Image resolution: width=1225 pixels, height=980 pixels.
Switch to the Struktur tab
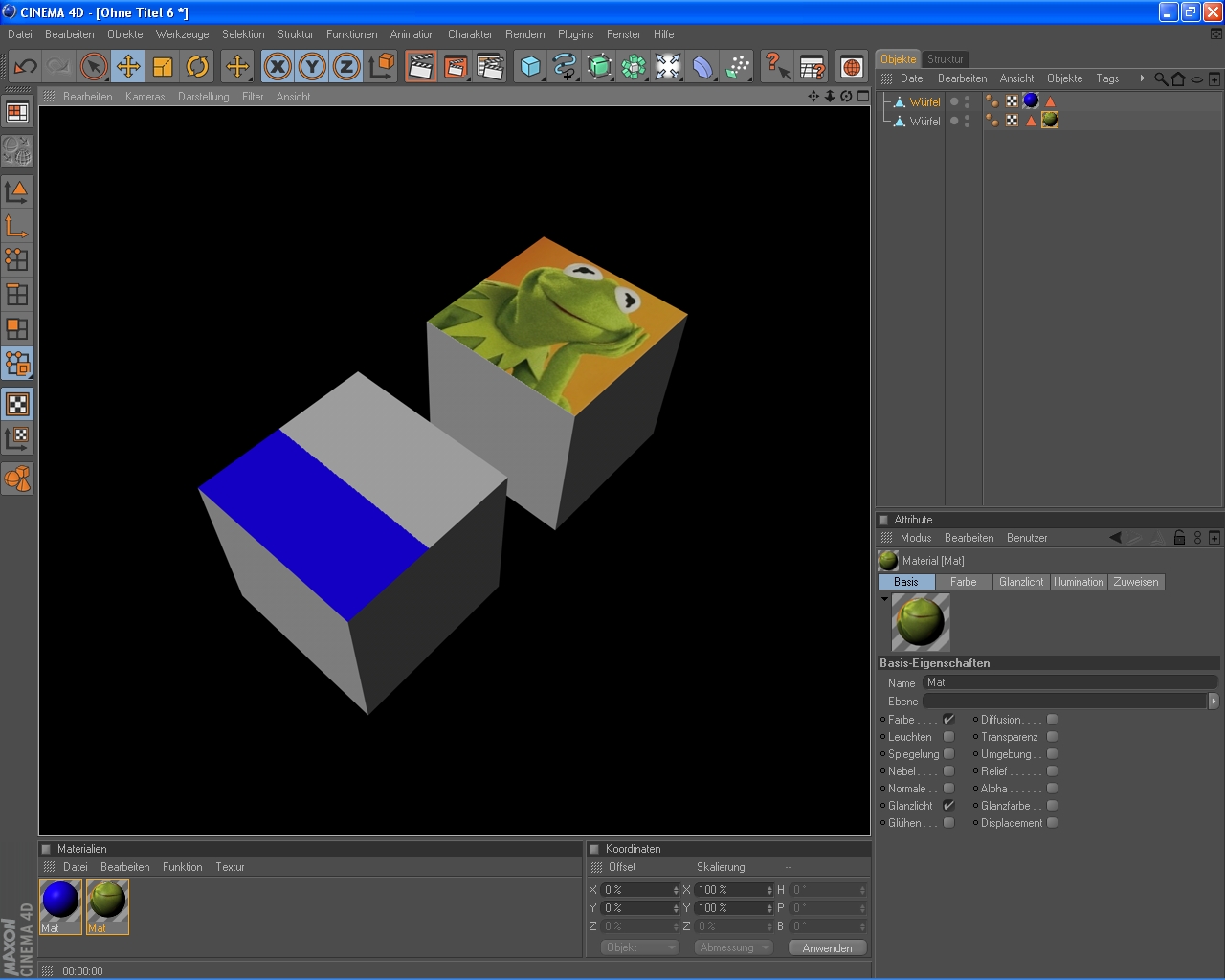click(945, 59)
